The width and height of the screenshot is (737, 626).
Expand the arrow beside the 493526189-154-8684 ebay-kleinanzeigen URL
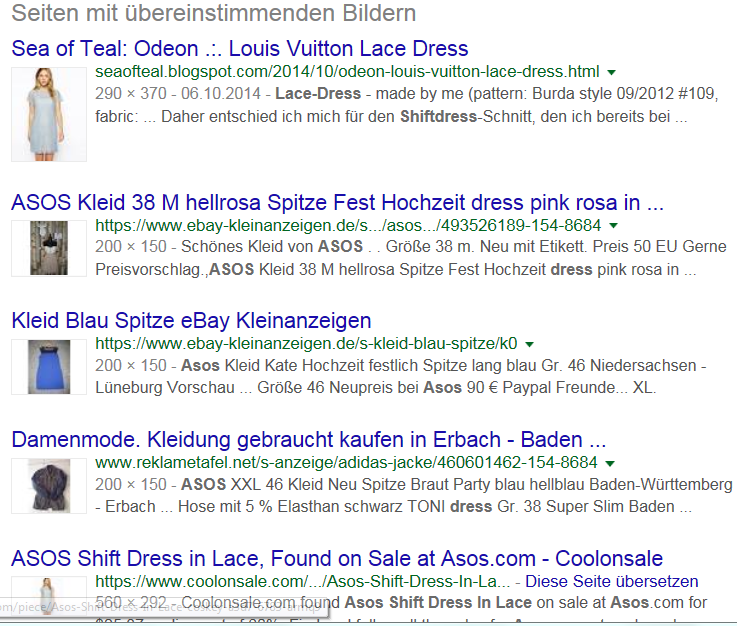[x=613, y=226]
